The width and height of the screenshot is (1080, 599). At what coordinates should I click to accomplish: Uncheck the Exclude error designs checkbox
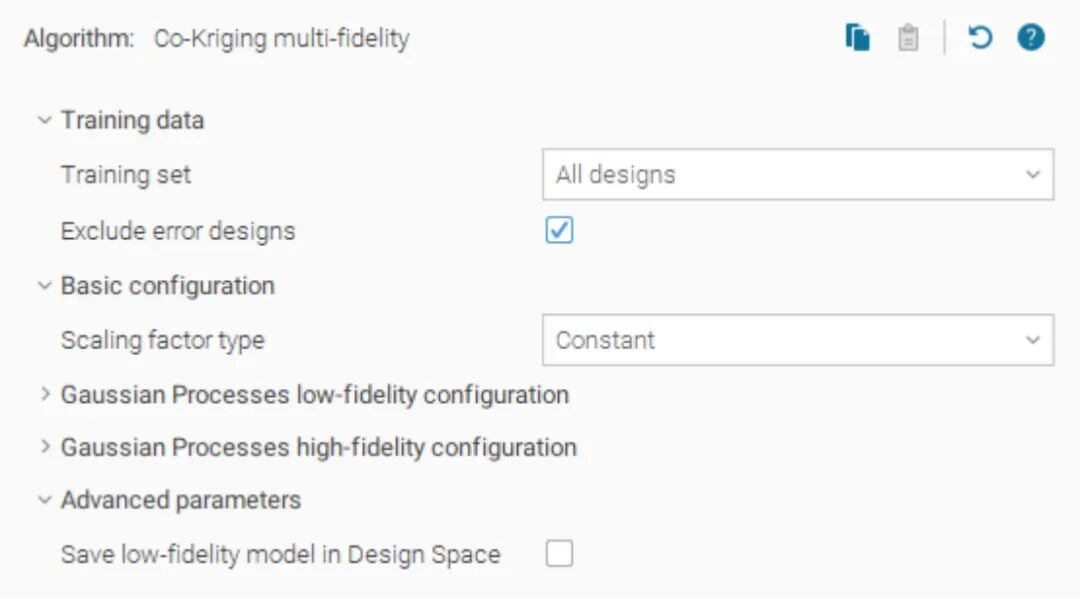point(559,231)
